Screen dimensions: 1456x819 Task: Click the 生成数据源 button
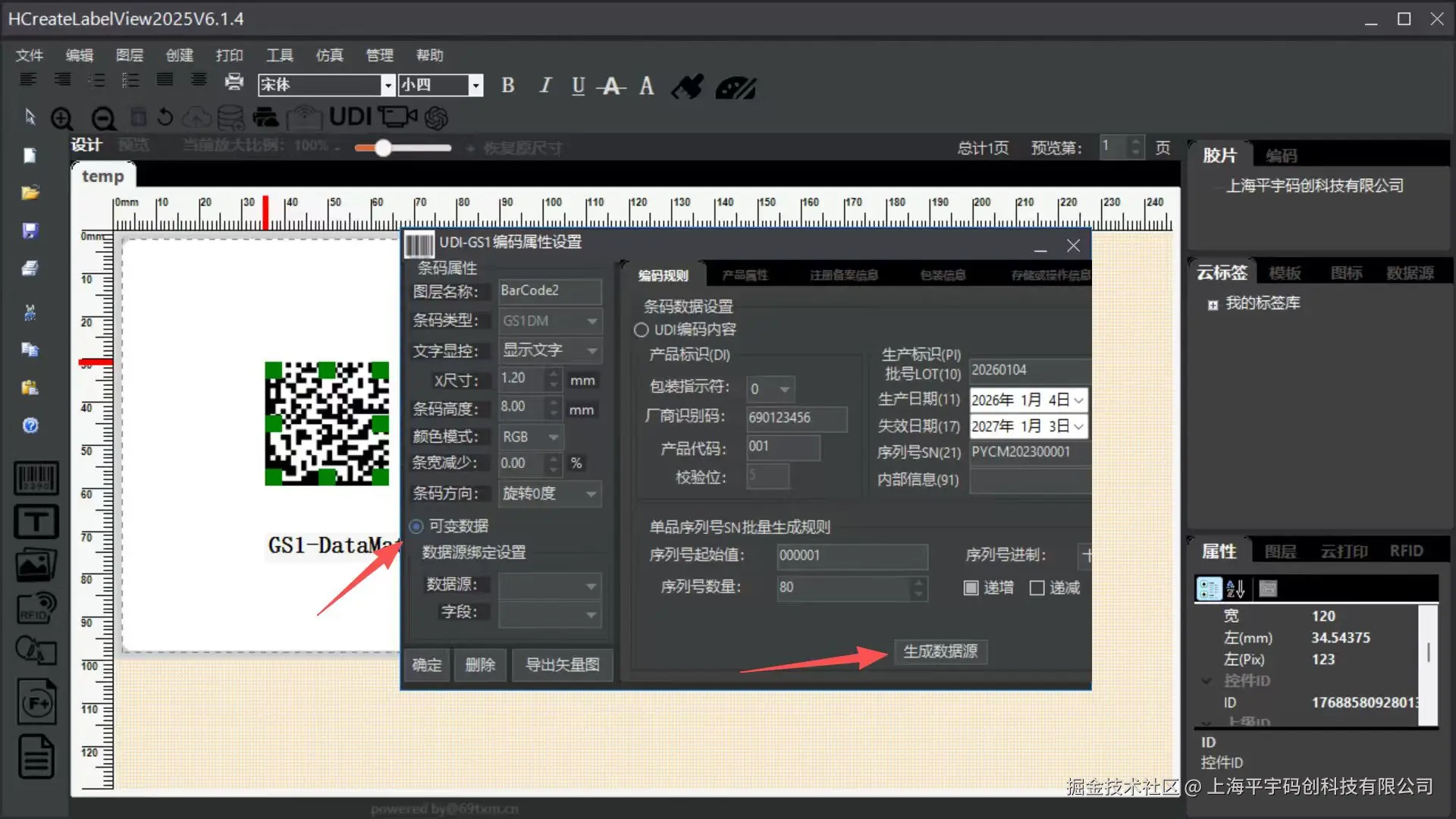(940, 651)
